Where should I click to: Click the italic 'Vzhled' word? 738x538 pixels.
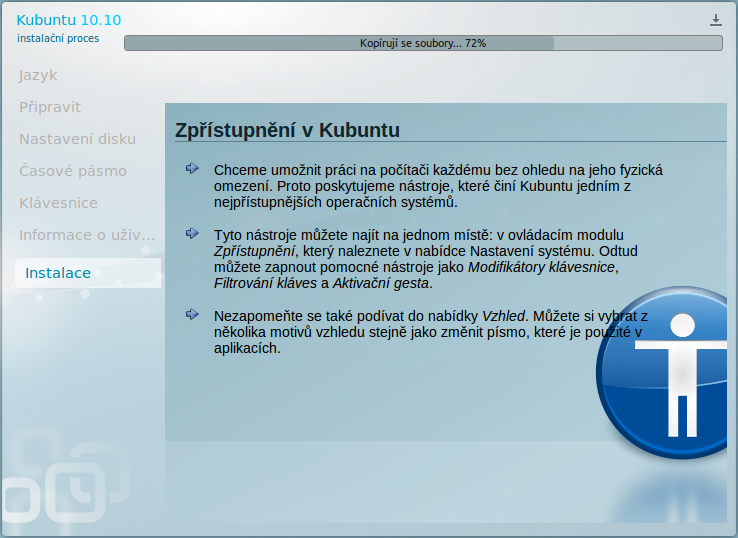(503, 316)
